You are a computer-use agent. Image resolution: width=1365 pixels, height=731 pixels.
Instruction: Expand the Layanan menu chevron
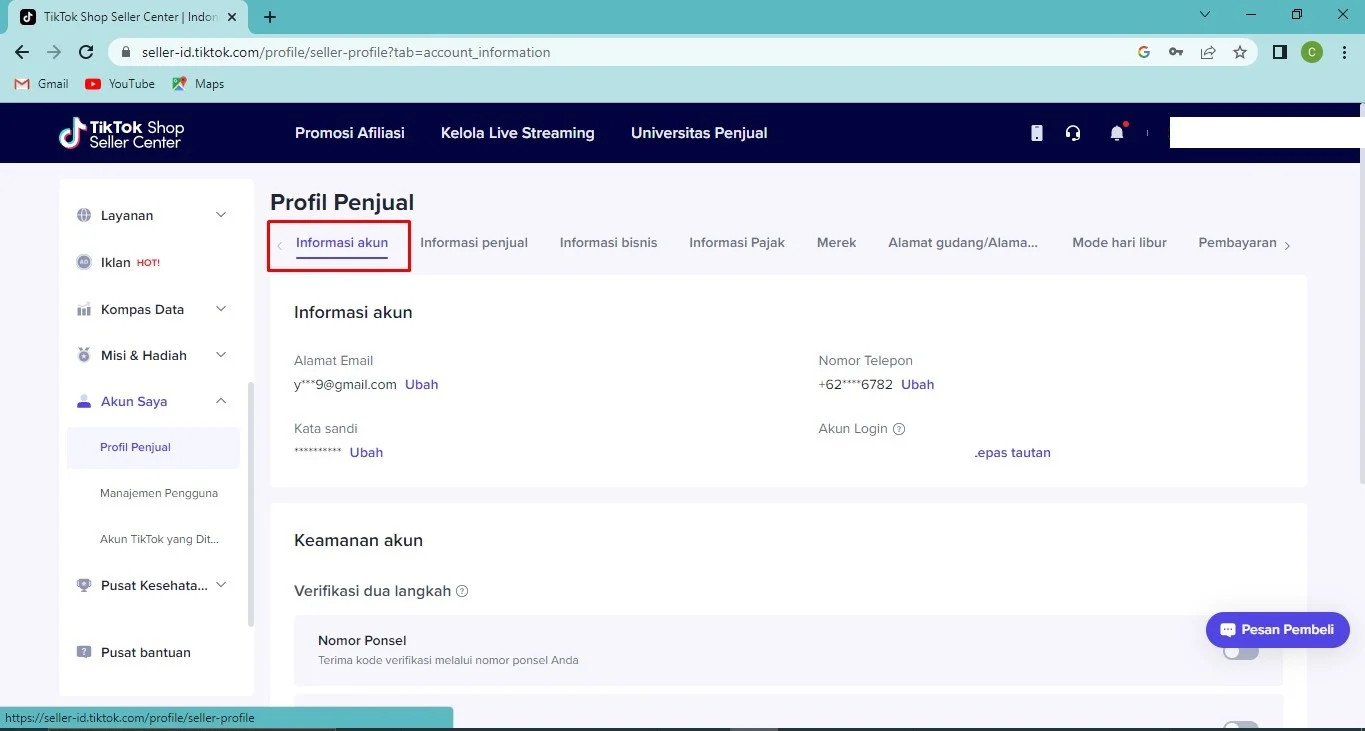221,215
